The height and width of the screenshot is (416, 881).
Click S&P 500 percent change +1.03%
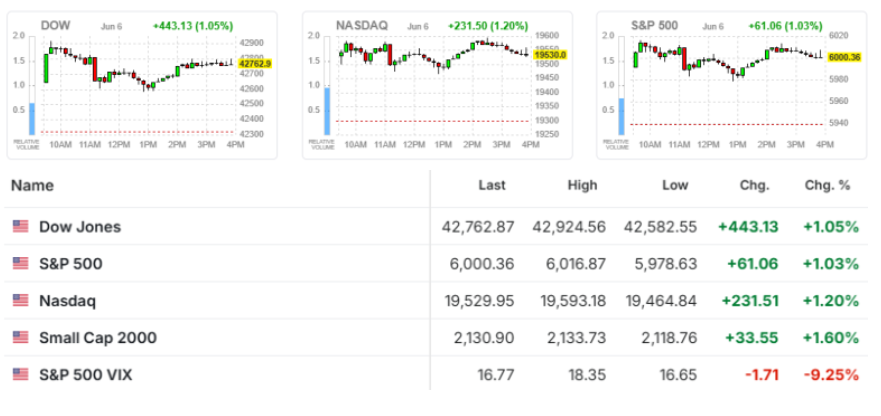831,264
